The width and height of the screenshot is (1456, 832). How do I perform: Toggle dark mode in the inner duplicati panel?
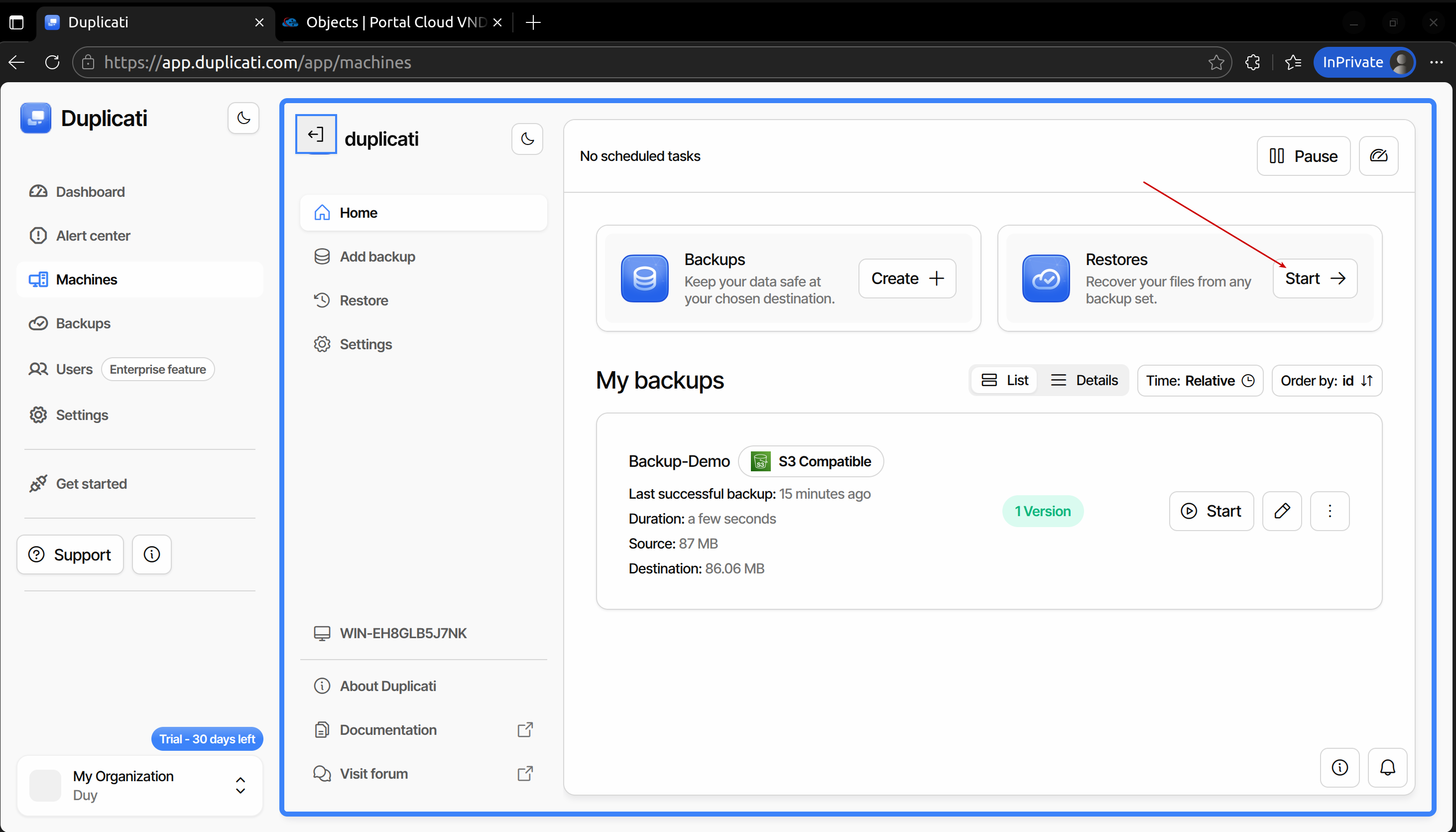tap(526, 139)
